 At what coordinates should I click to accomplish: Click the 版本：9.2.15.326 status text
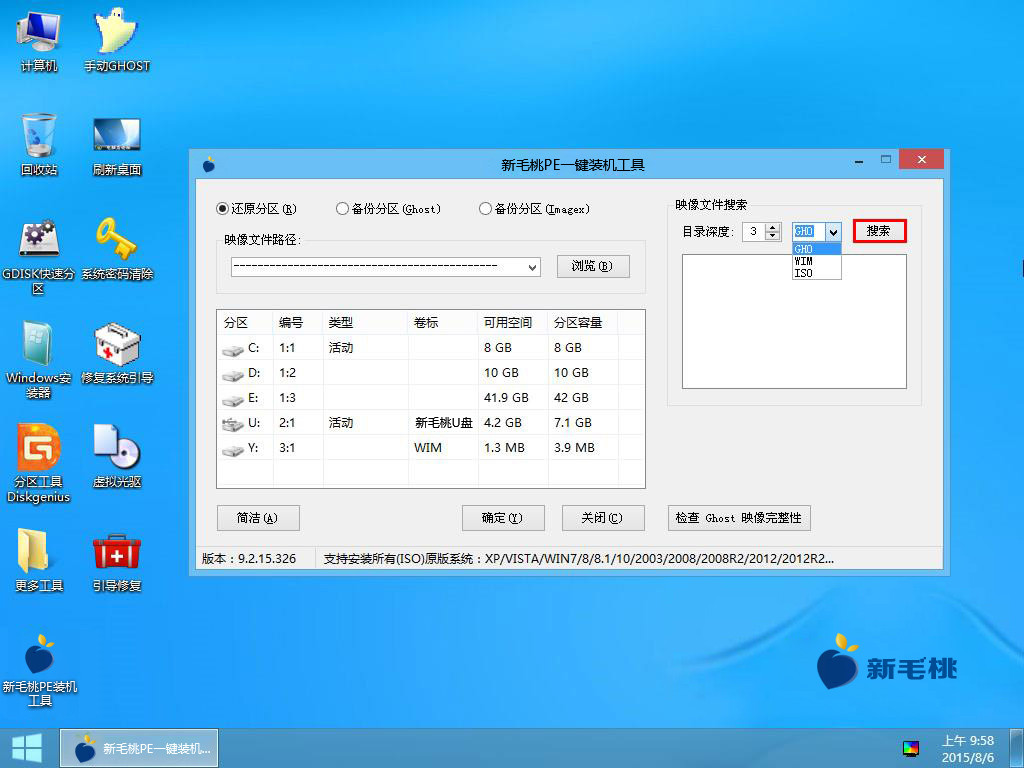[x=249, y=559]
